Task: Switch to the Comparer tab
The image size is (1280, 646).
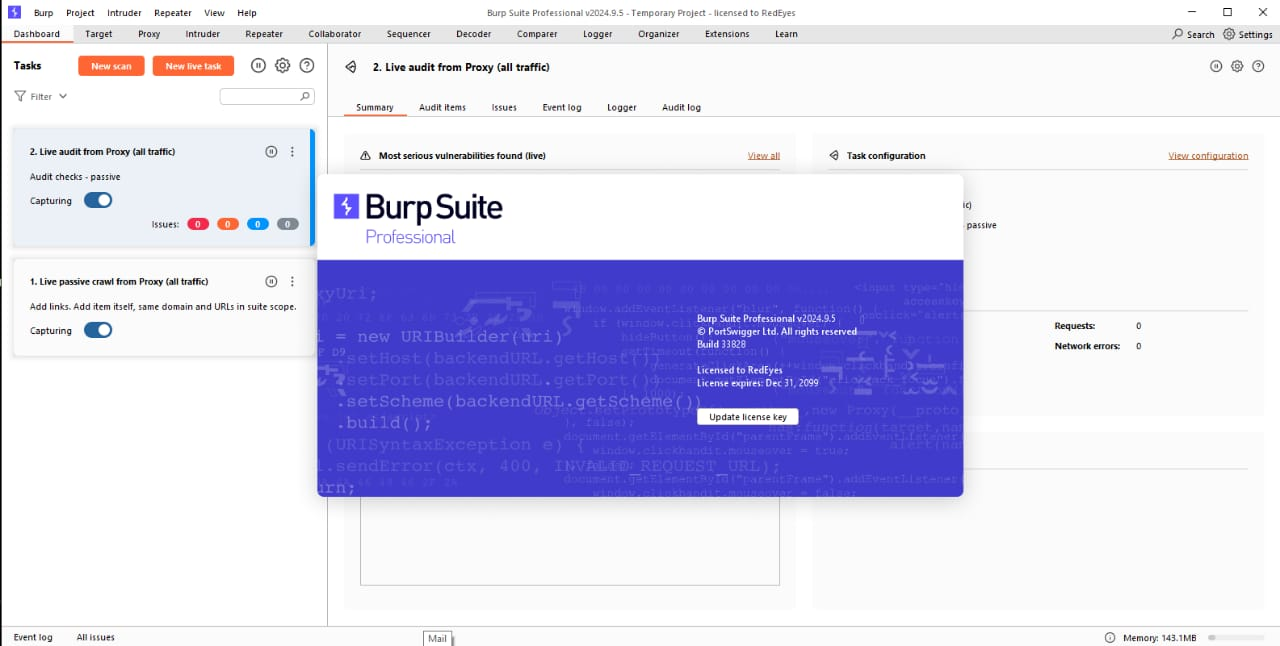Action: tap(538, 34)
